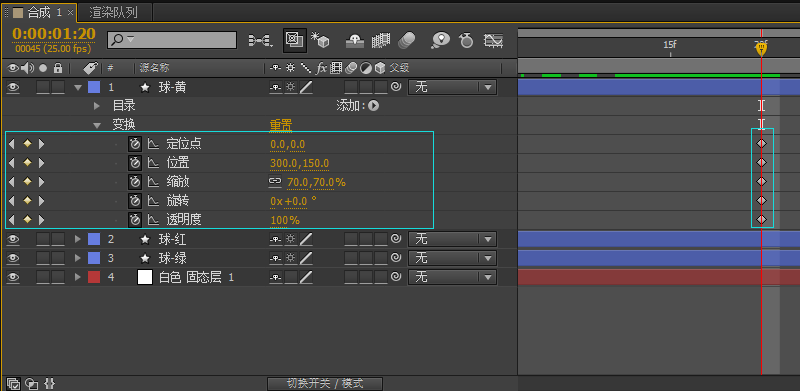800x391 pixels.
Task: Toggle auto-keyframe stopwatch icon in toolbar
Action: tap(466, 40)
